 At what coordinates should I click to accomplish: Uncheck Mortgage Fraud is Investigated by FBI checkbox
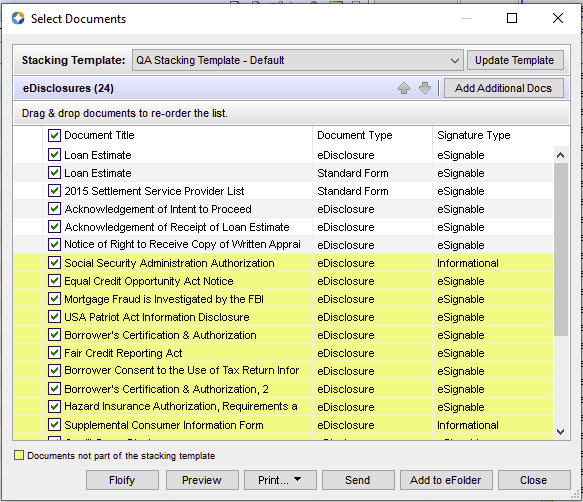click(x=54, y=299)
